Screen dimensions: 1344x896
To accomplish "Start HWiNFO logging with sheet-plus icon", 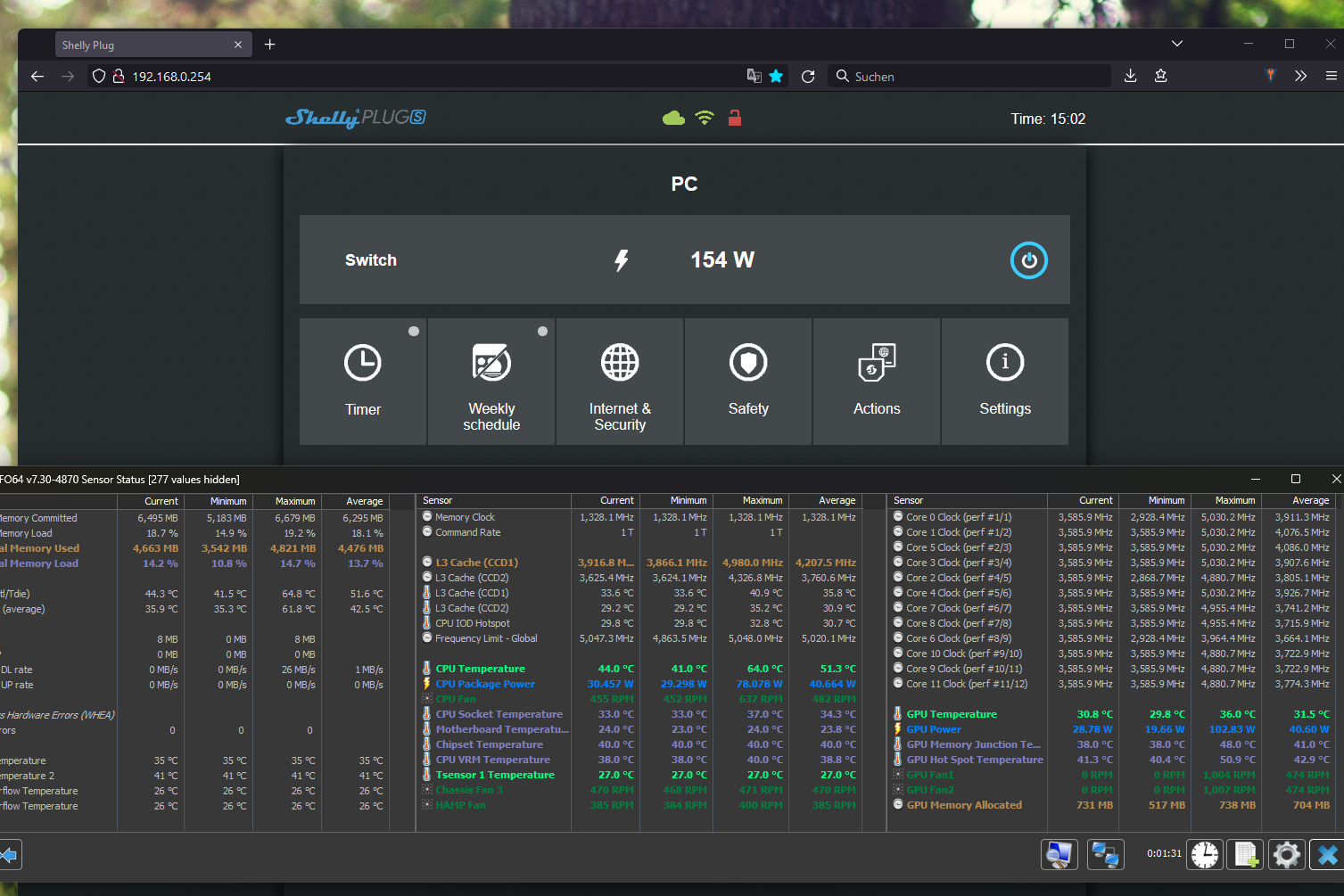I will pos(1246,855).
